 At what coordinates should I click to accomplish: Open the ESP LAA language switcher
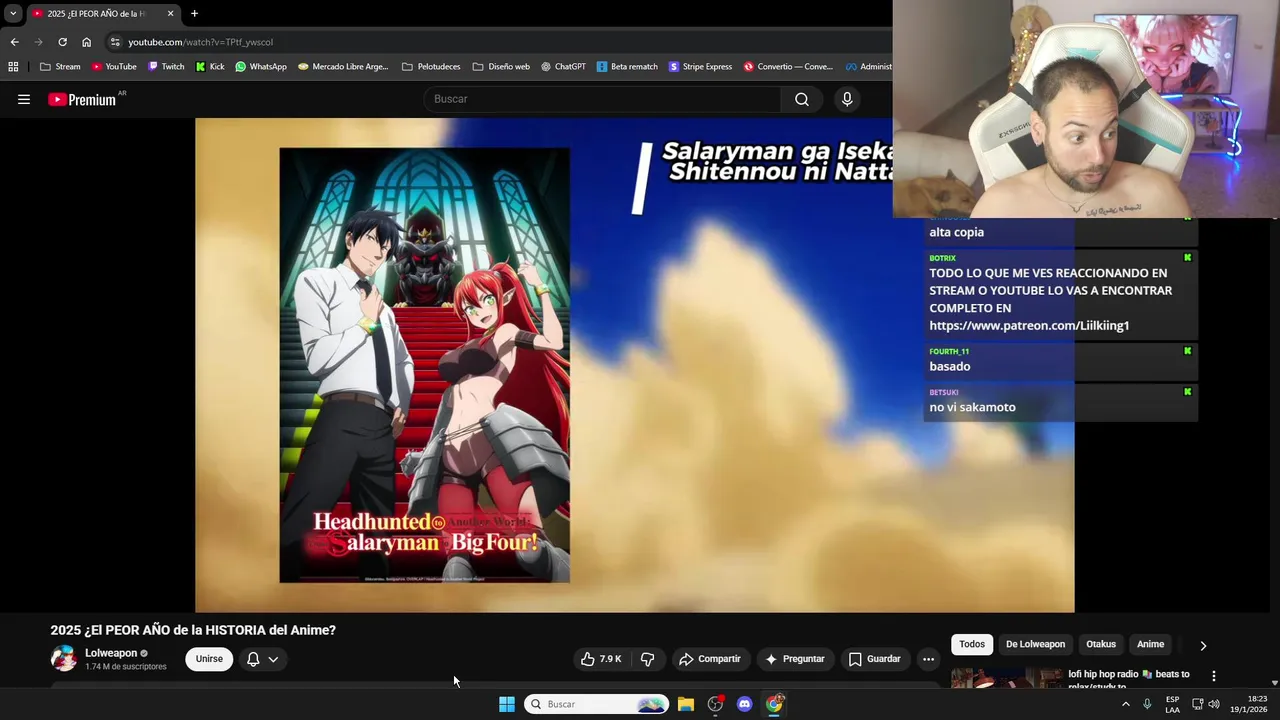(1172, 704)
